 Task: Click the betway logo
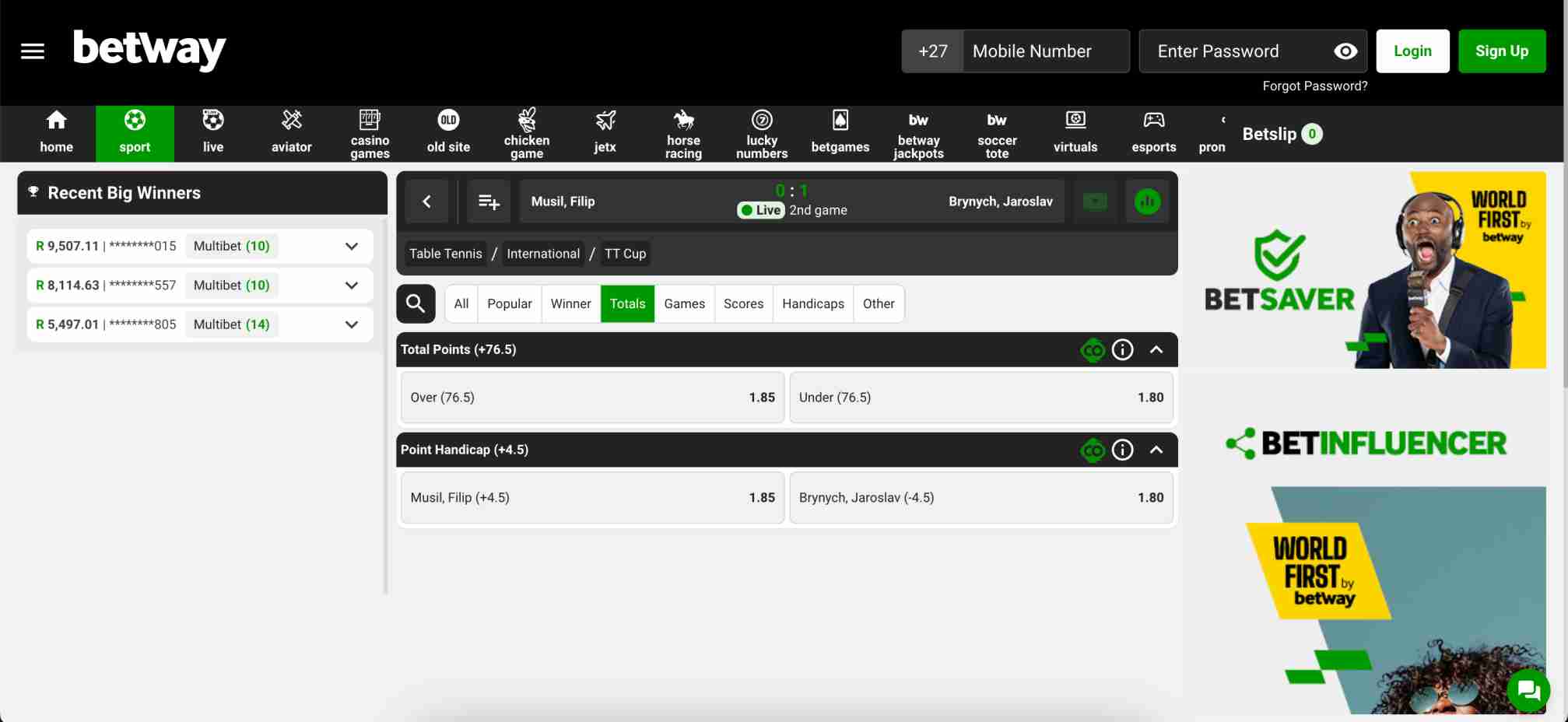149,50
